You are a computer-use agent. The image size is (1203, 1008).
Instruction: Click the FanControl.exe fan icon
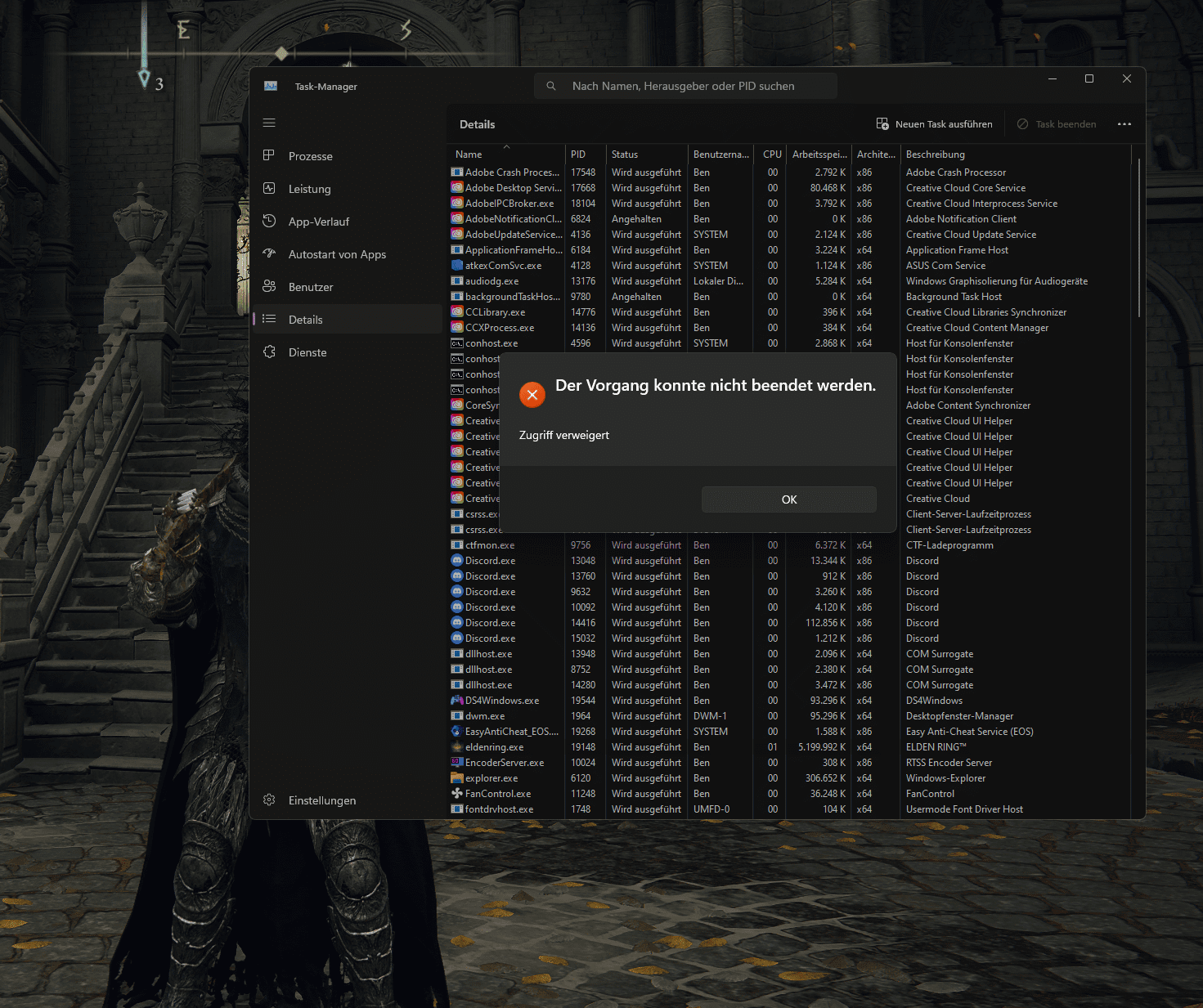457,794
